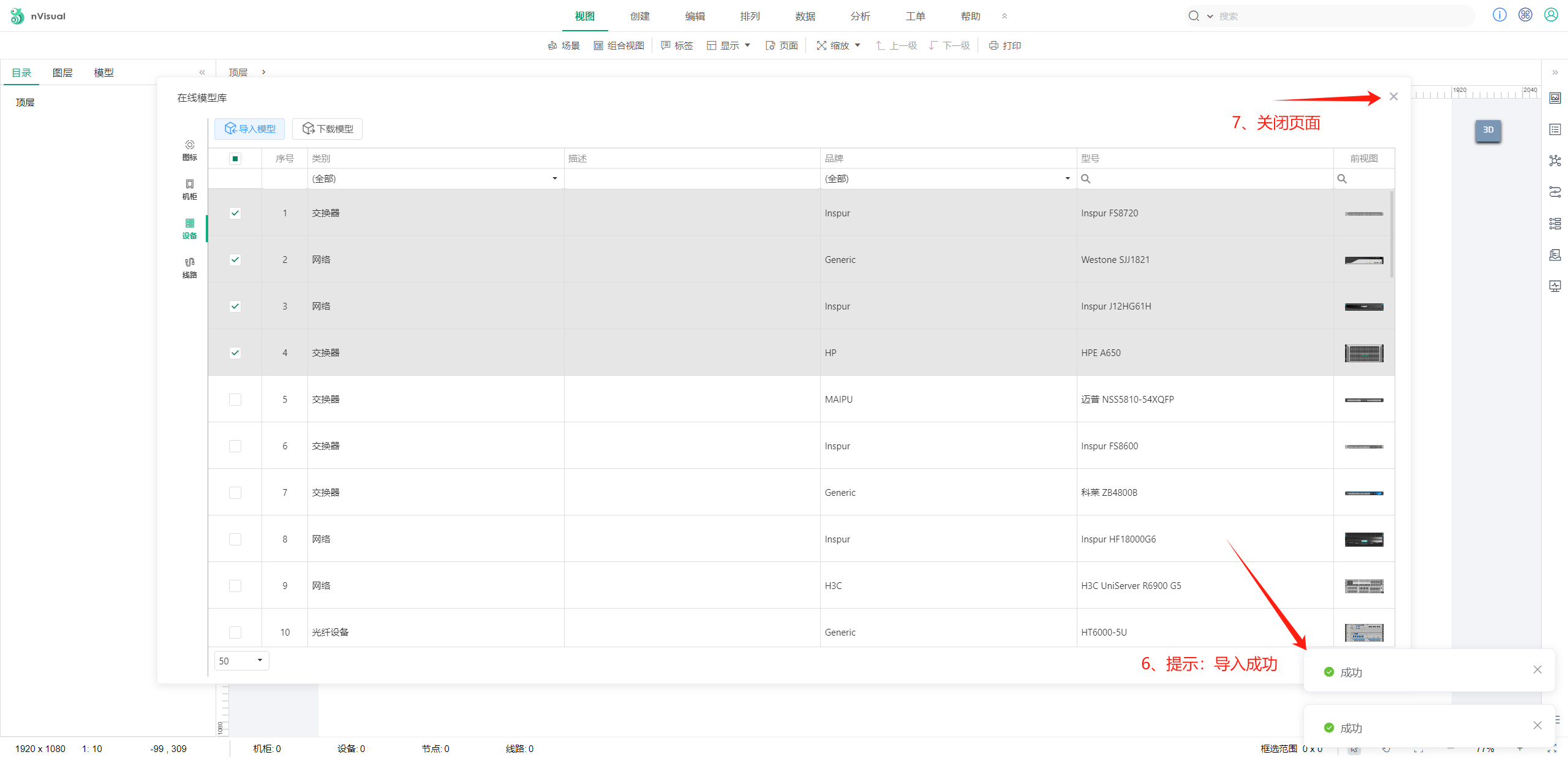Open the page size 50 dropdown
The height and width of the screenshot is (760, 1568).
[x=241, y=661]
